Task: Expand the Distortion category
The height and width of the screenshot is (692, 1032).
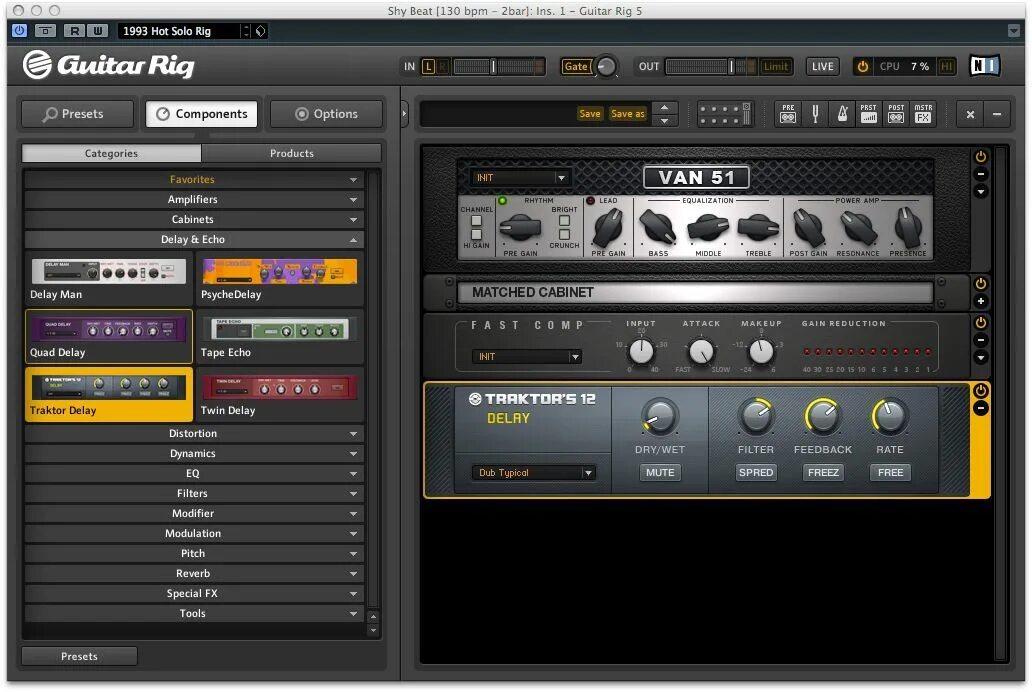Action: tap(193, 433)
